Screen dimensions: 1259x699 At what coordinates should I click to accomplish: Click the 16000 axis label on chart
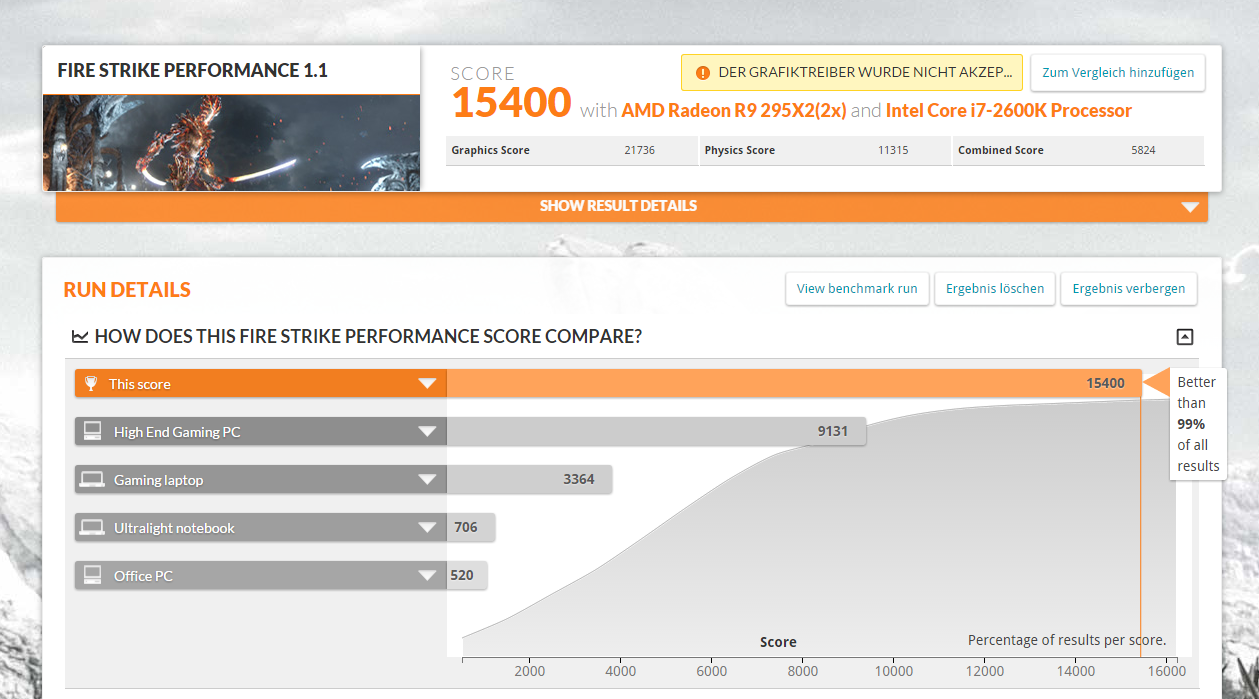pyautogui.click(x=1167, y=672)
